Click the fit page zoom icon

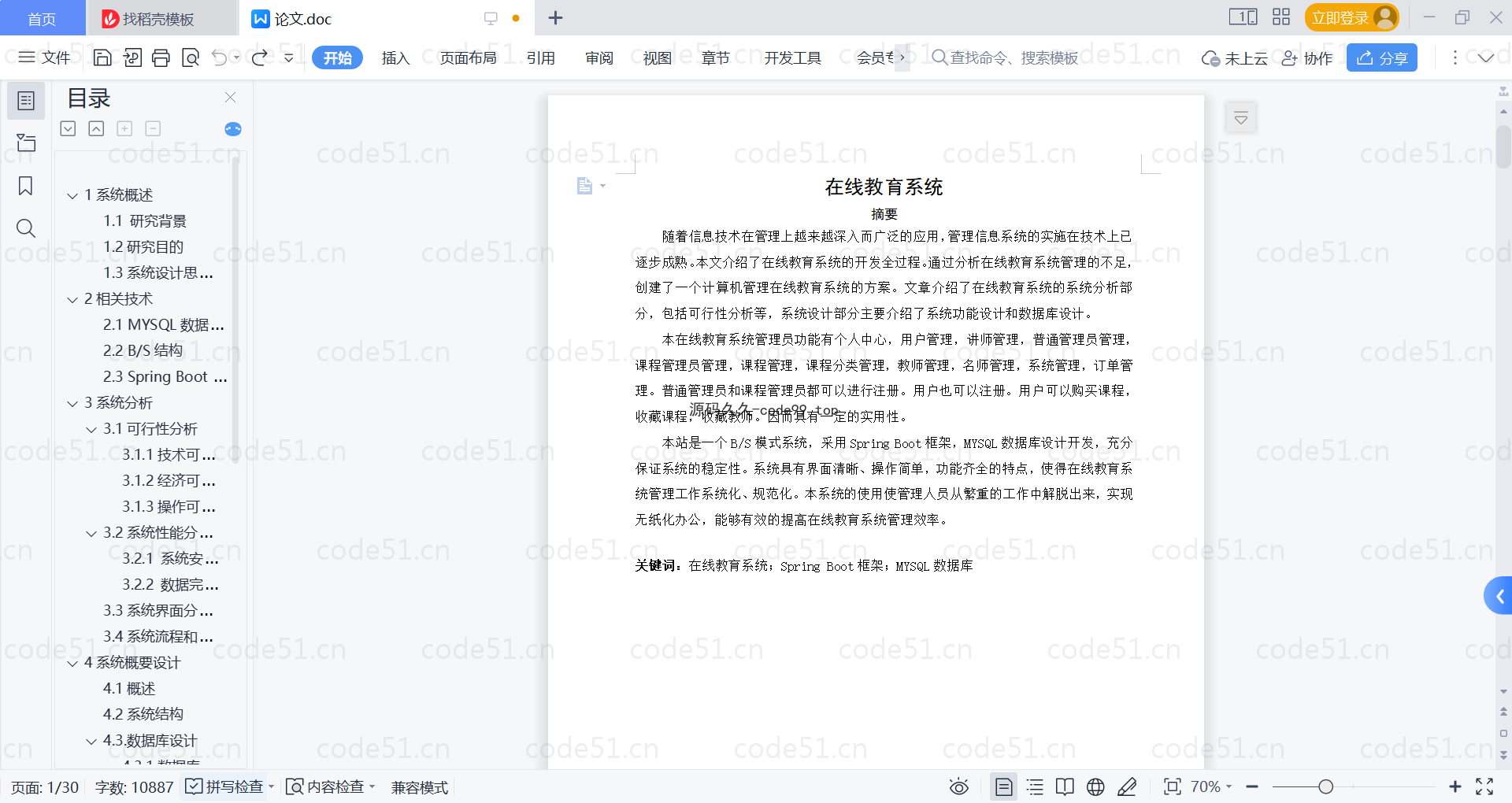(x=1172, y=786)
